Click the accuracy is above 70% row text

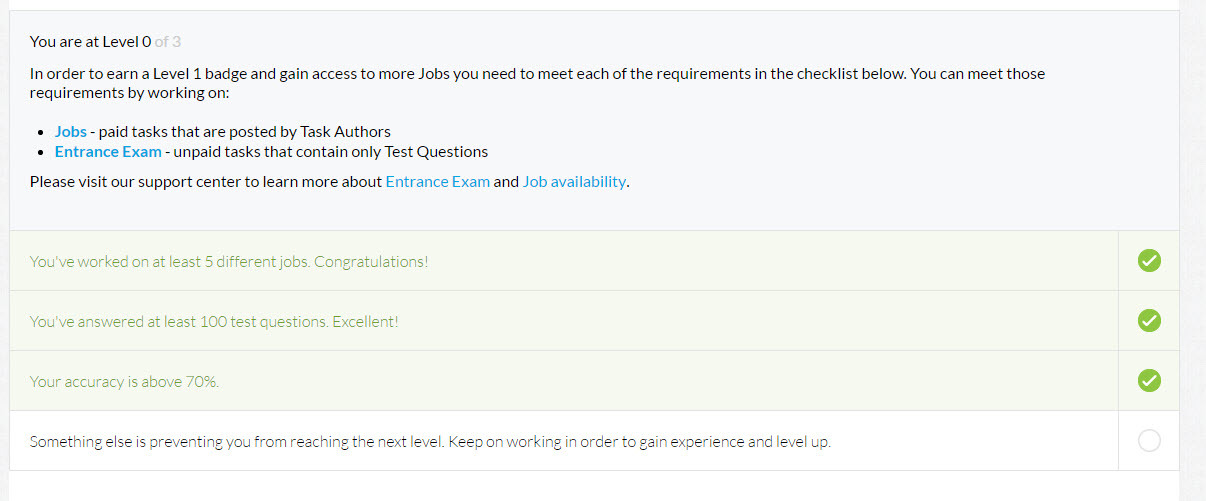click(x=124, y=382)
